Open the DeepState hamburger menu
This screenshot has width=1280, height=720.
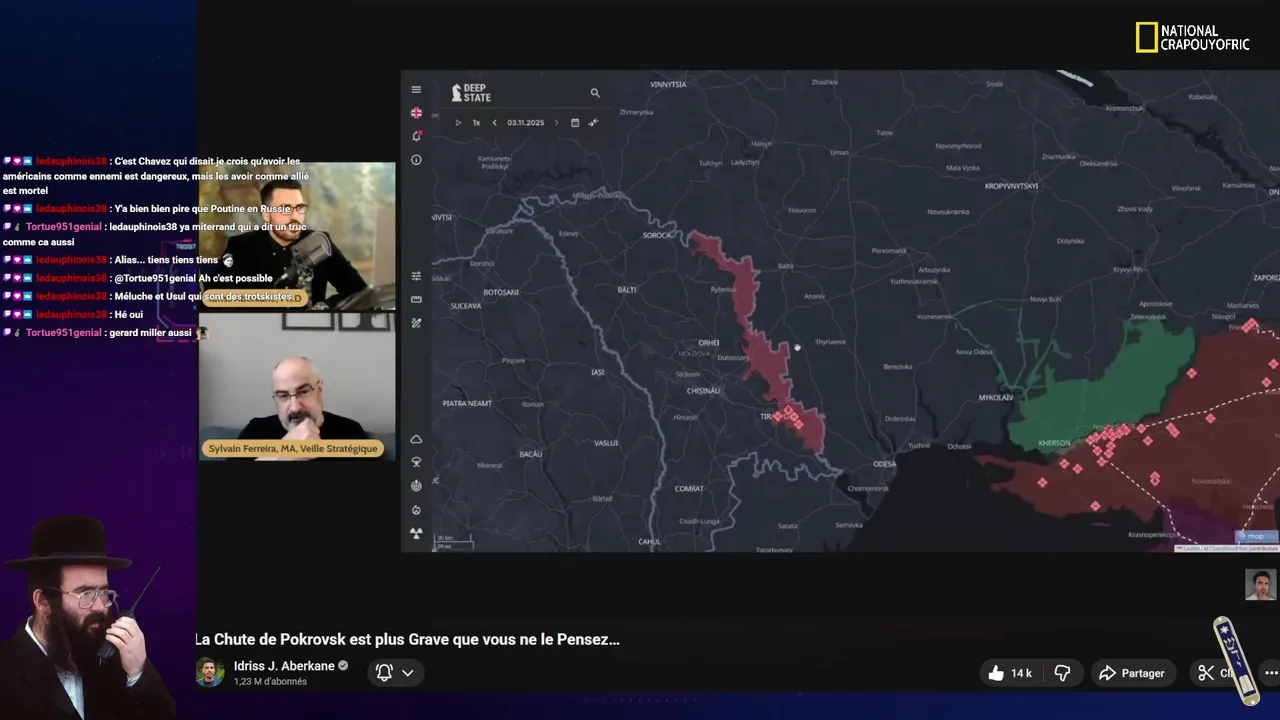coord(416,90)
